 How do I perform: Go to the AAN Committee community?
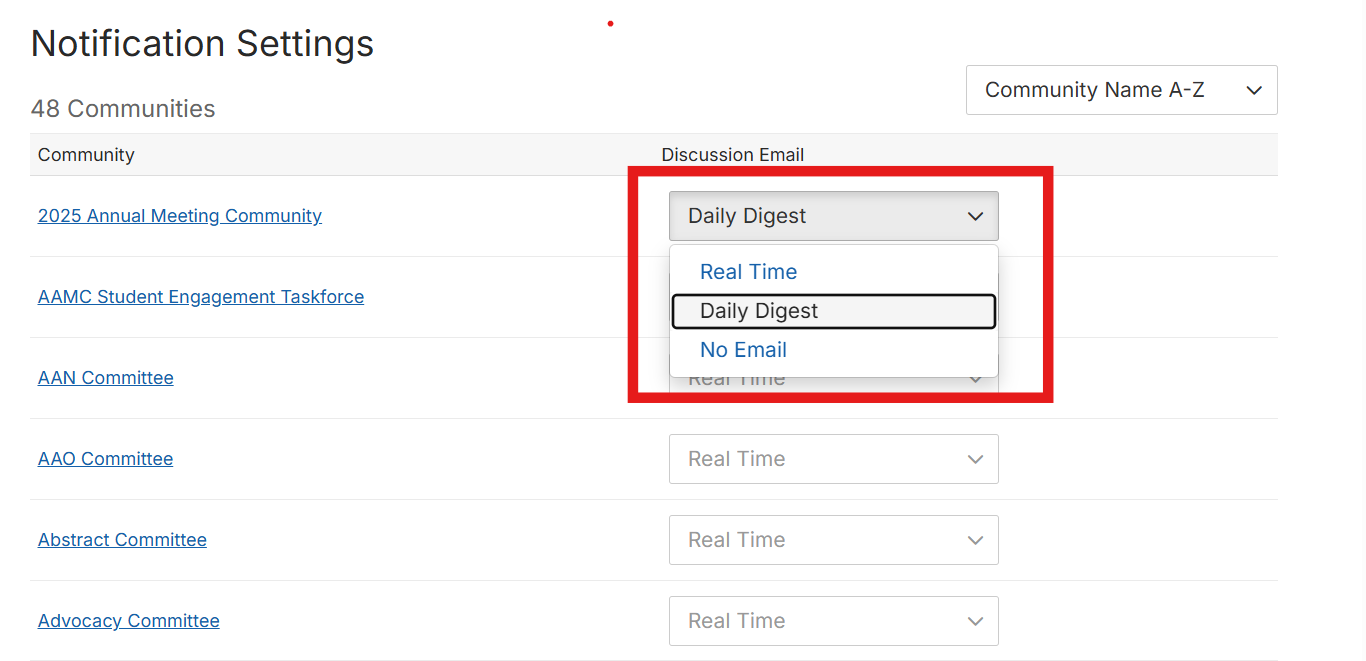[106, 378]
